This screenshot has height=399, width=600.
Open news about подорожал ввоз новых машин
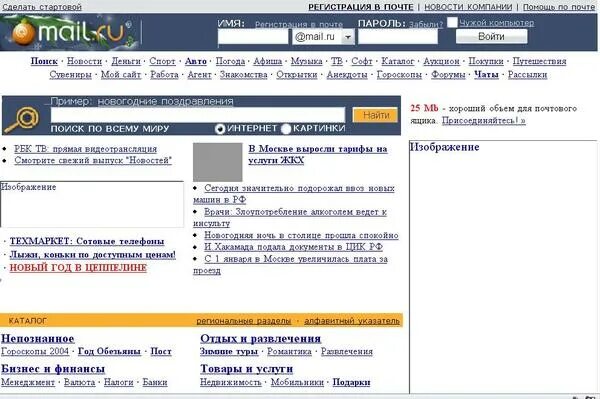tap(294, 194)
